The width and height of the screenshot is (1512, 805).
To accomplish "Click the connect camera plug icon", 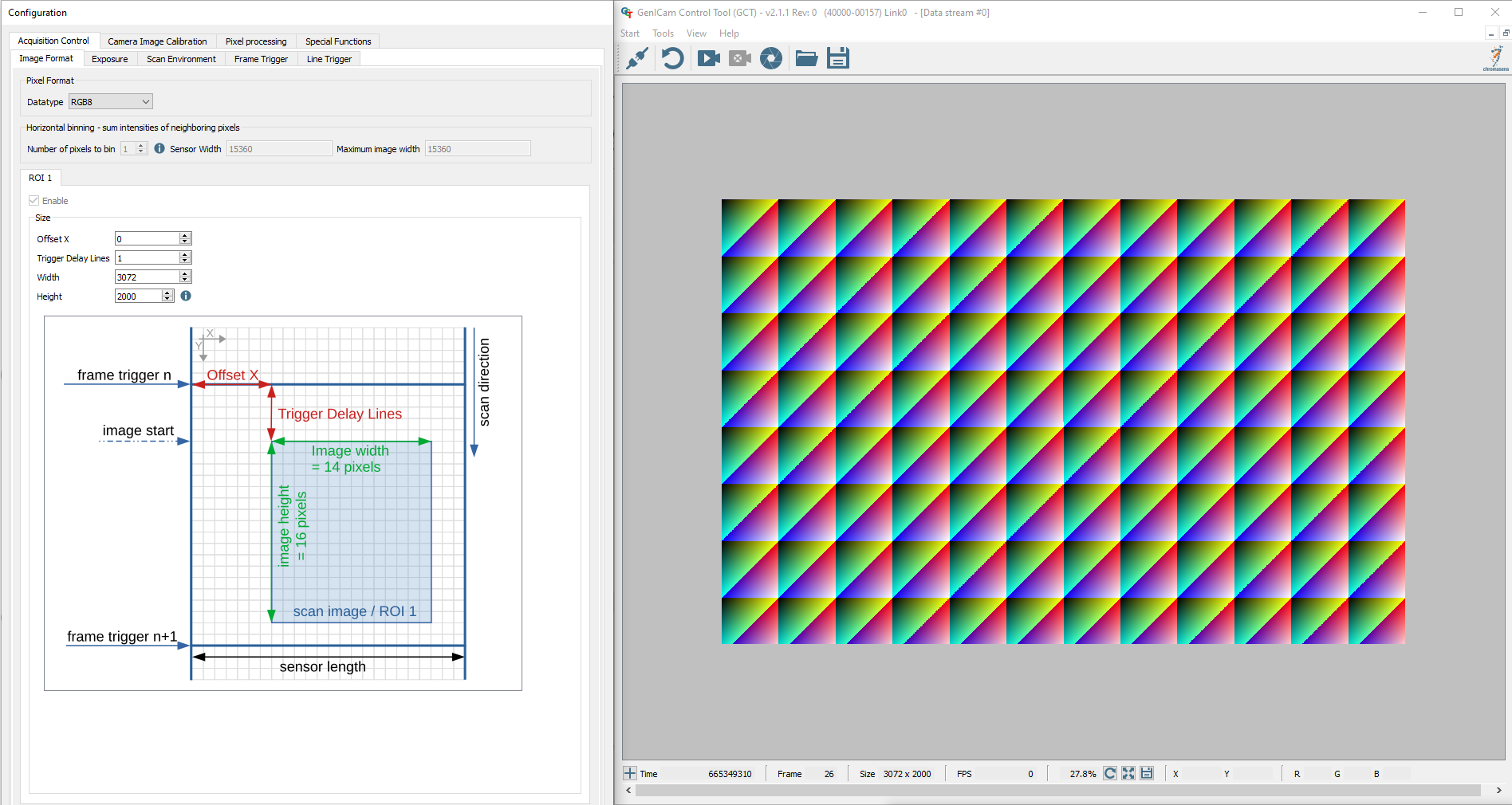I will pyautogui.click(x=637, y=58).
